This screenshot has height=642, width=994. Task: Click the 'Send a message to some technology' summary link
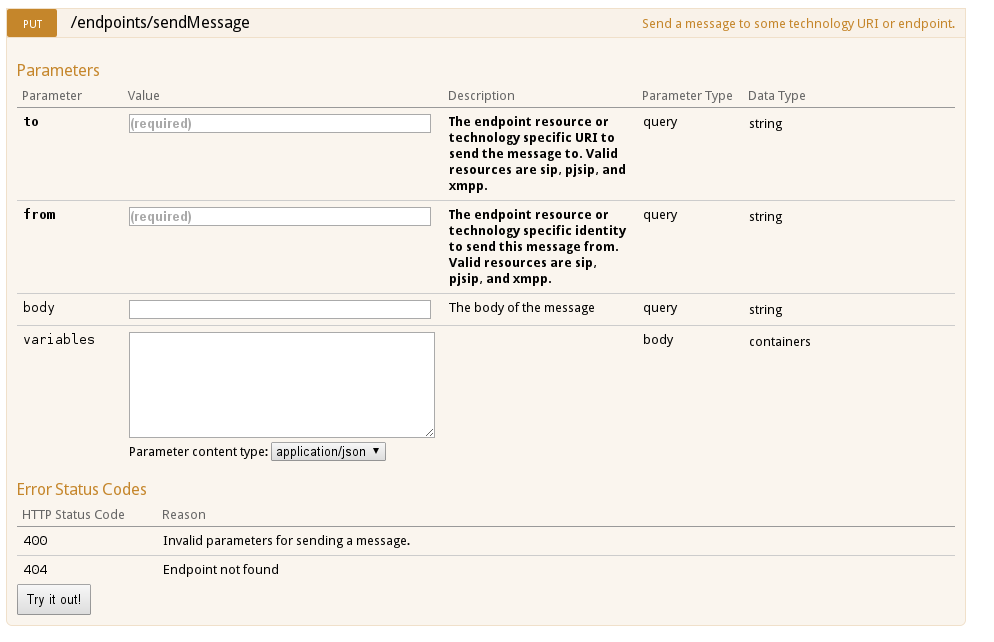(x=797, y=23)
